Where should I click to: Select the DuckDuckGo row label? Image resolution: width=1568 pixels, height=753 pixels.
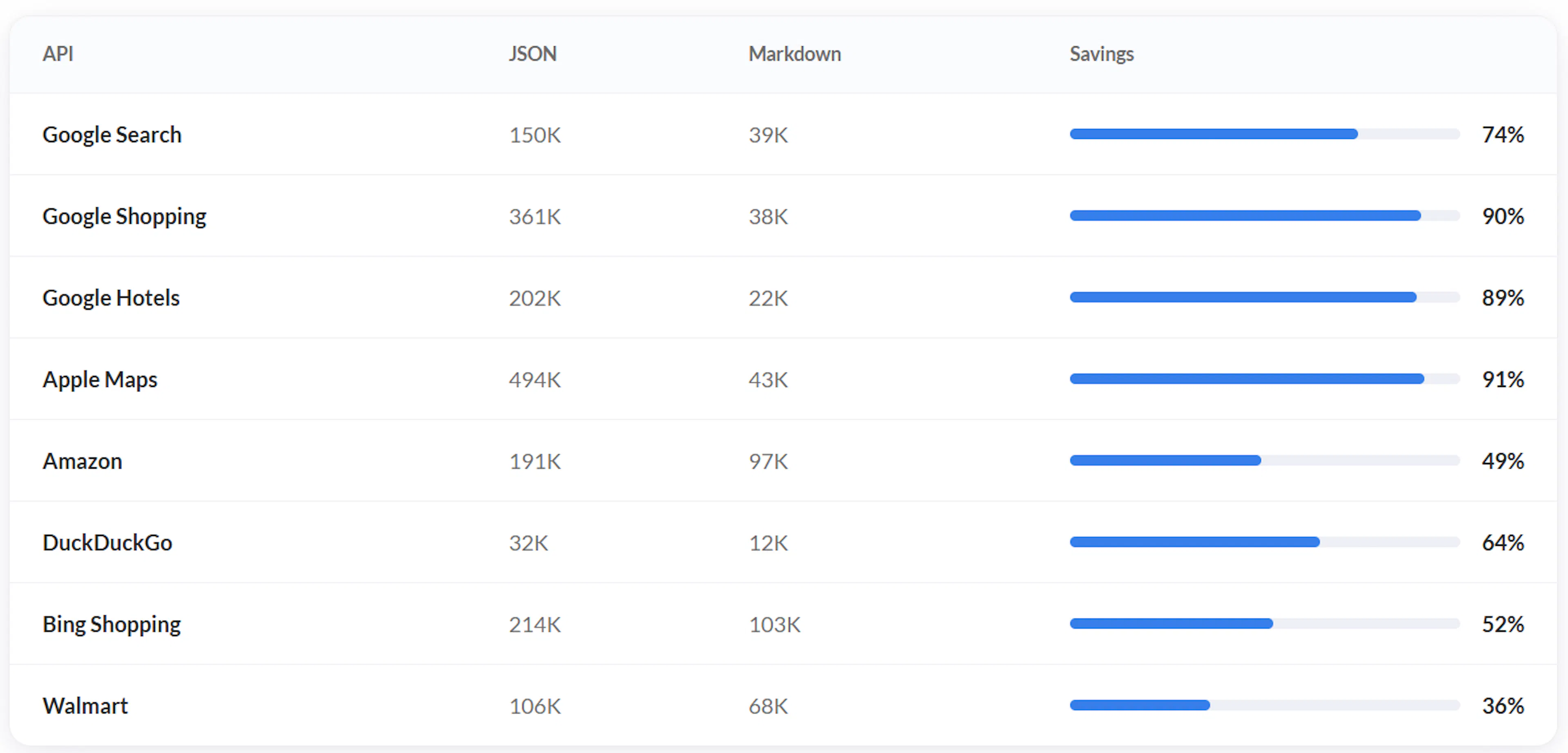[x=107, y=543]
